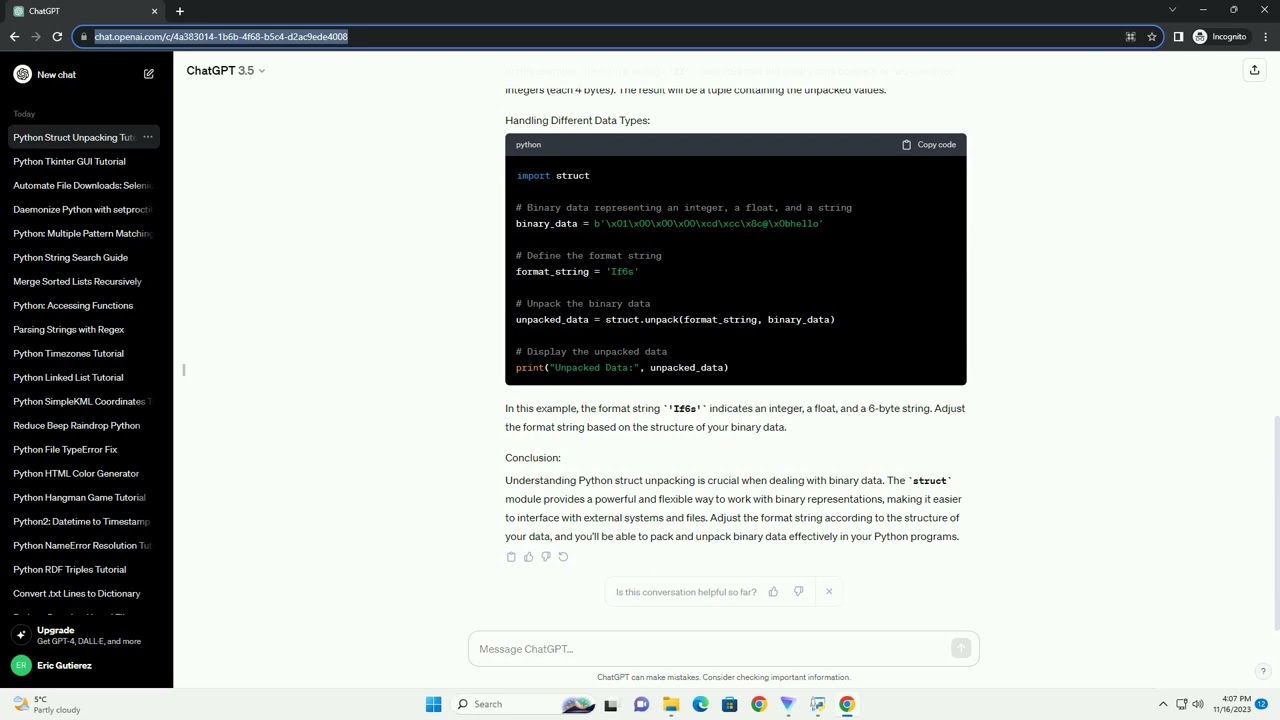
Task: Click the Incognito profile indicator
Action: (1220, 37)
